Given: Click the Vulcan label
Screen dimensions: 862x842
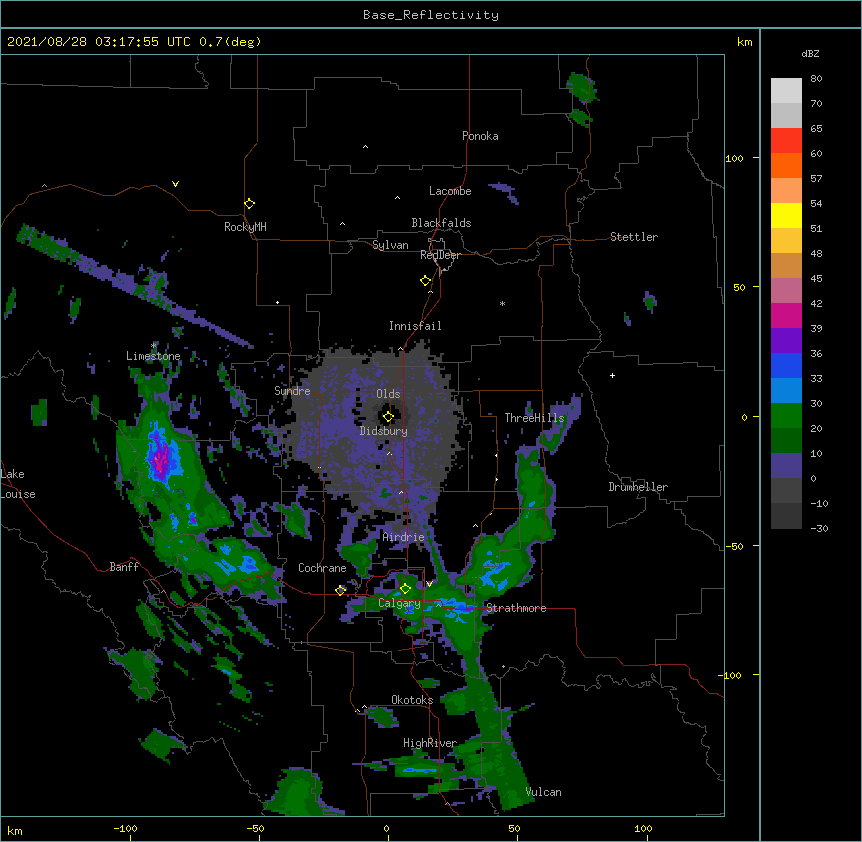Looking at the screenshot, I should [543, 792].
